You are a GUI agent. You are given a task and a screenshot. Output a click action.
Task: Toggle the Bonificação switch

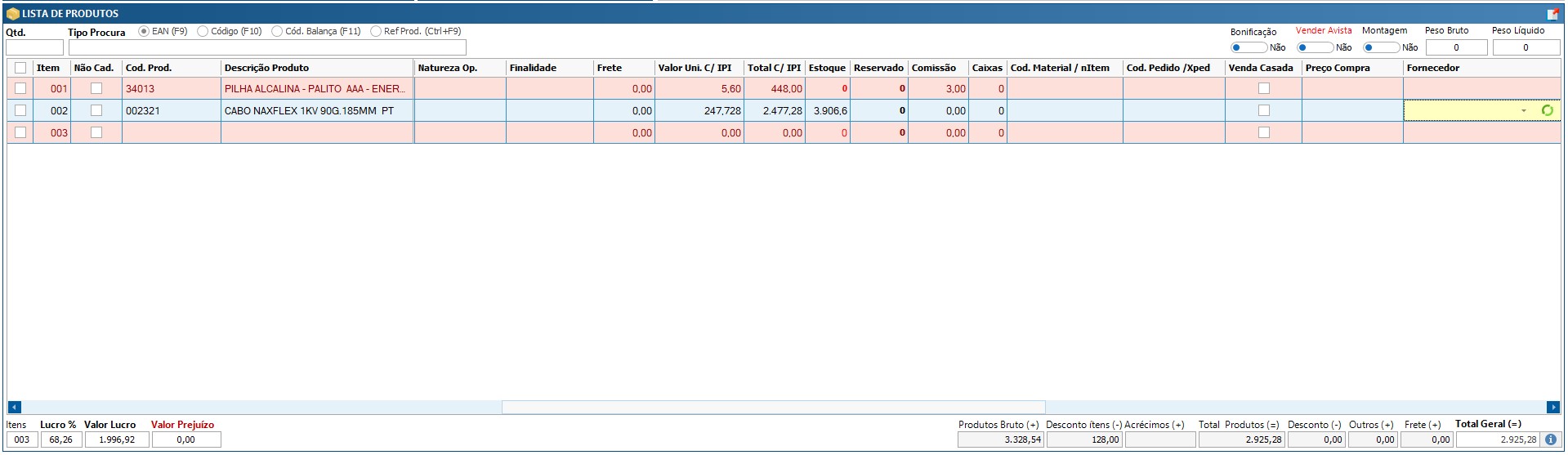(1248, 47)
